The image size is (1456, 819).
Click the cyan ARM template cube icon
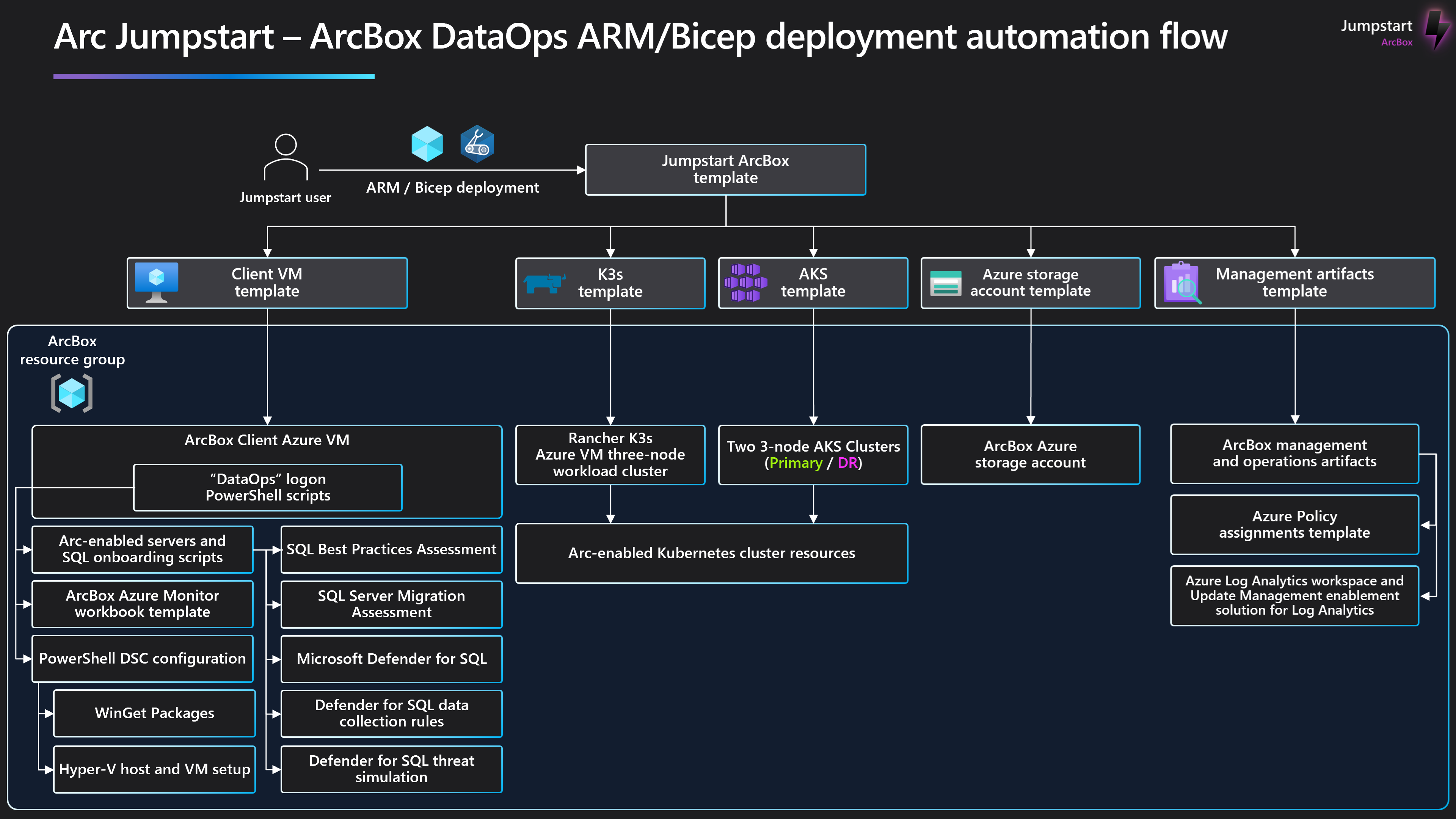pos(427,144)
